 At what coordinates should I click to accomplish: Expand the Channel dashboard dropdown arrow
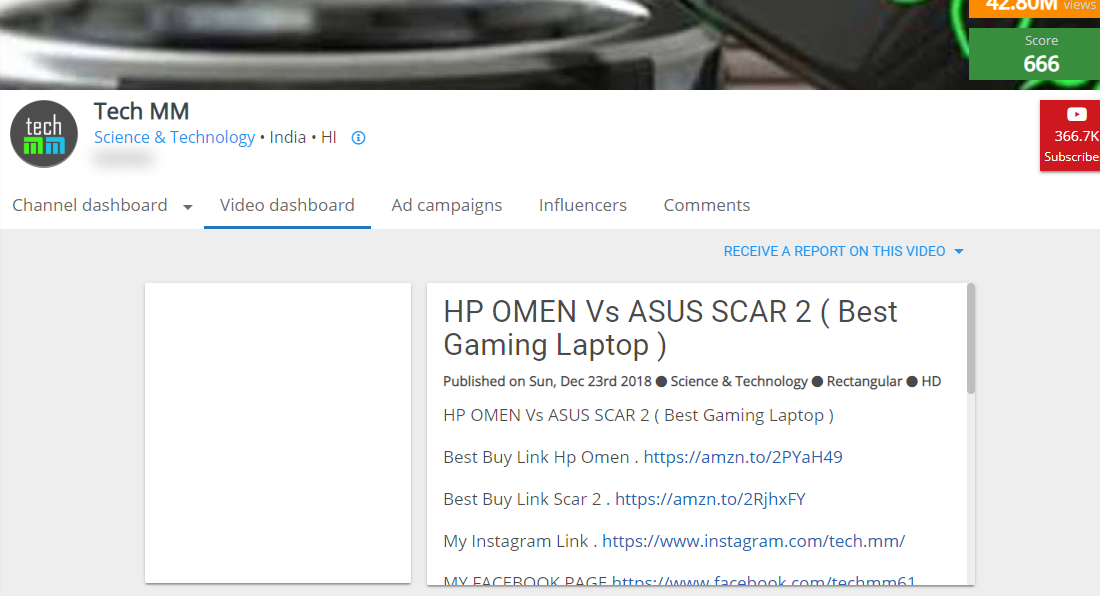187,207
